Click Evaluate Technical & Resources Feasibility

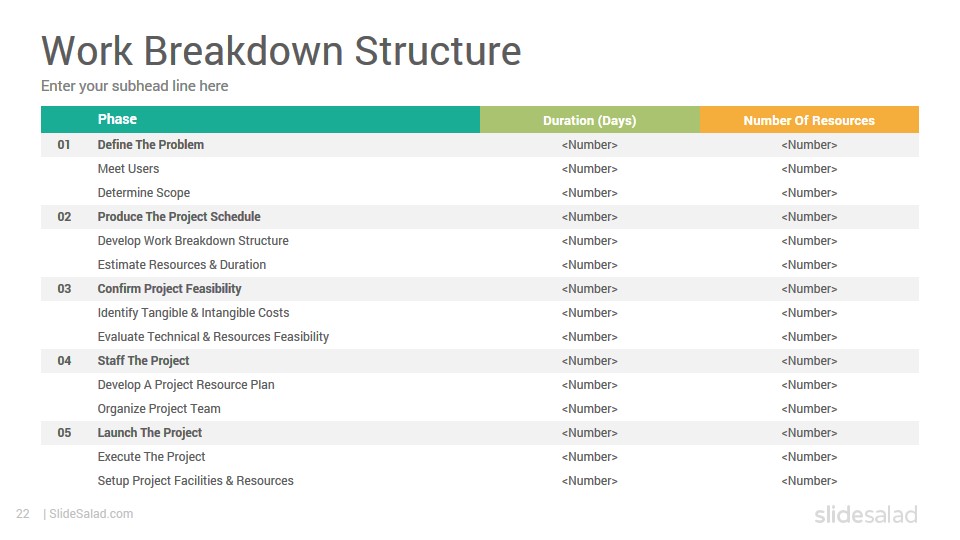213,337
